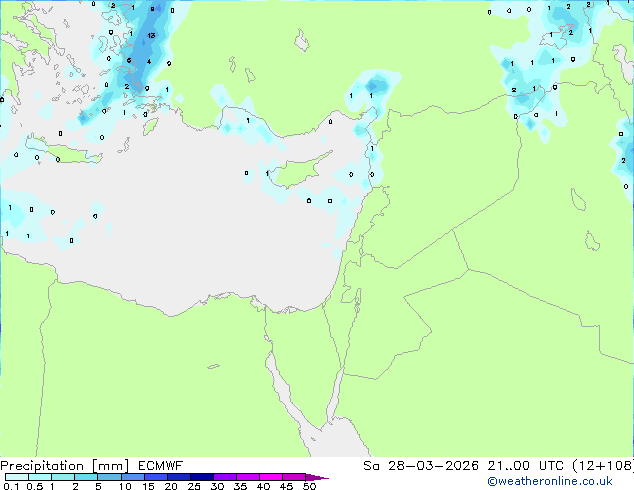Viewport: 634px width, 490px height.
Task: Click the purple legend swatch between 30 and 35
Action: 224,477
